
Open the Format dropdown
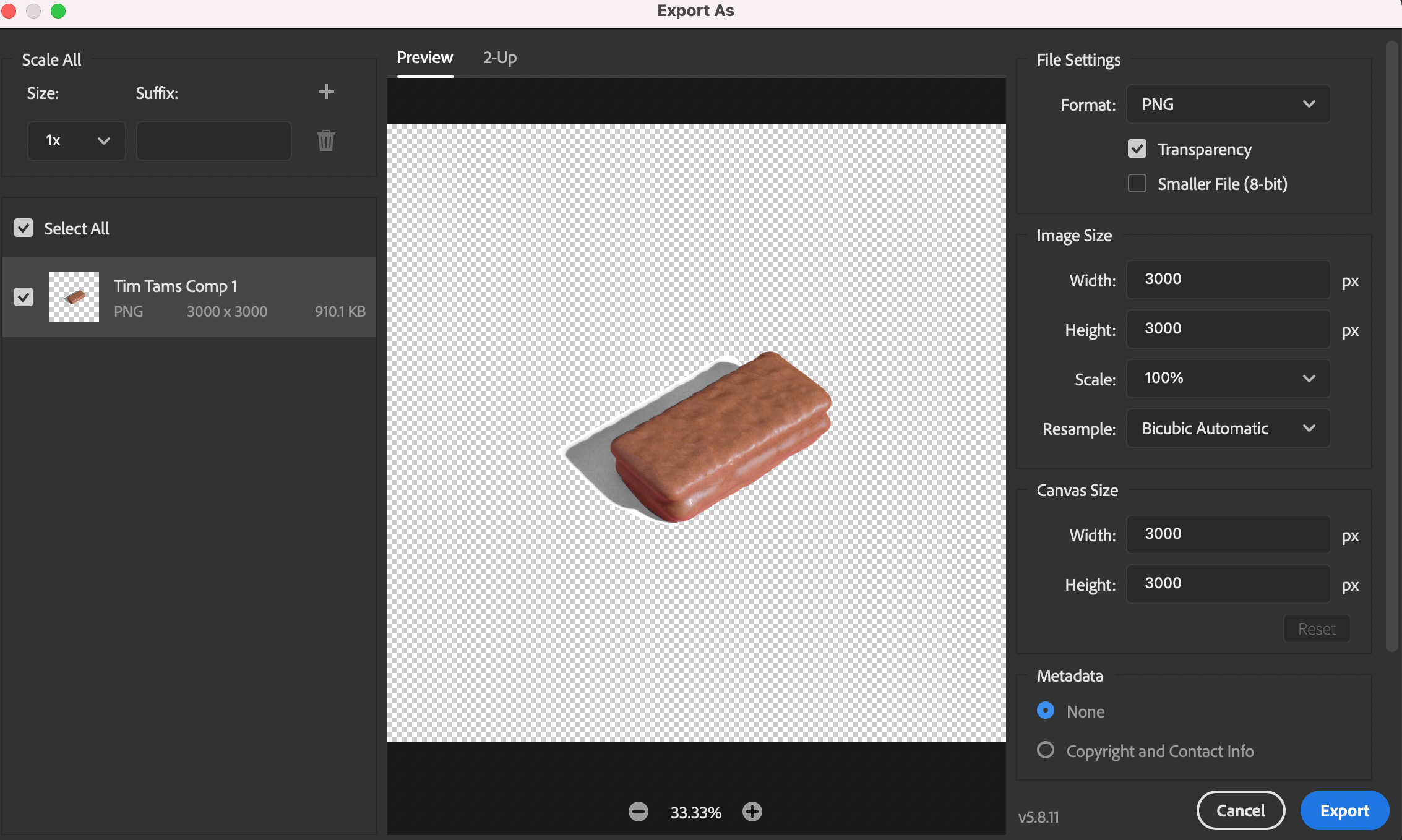1228,104
